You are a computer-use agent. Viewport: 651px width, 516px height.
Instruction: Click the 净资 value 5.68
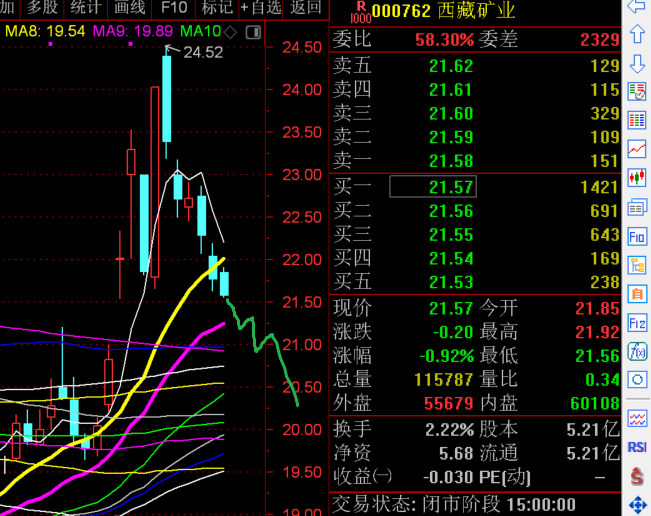tap(456, 453)
